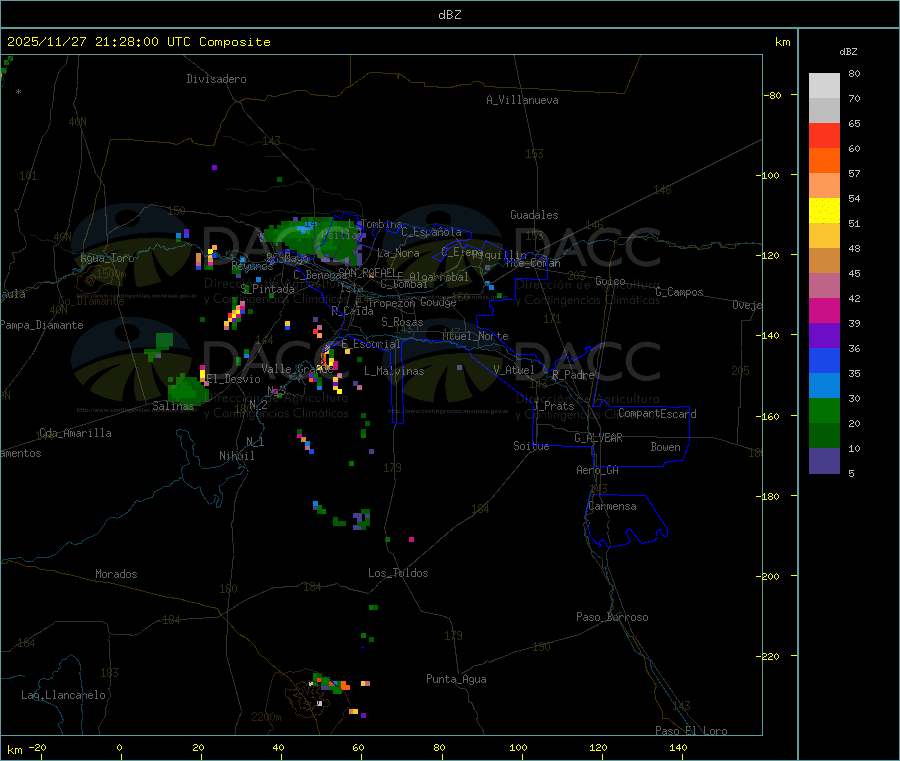Viewport: 900px width, 761px height.
Task: Click the magenta echo pixel east of 184
Action: point(412,539)
